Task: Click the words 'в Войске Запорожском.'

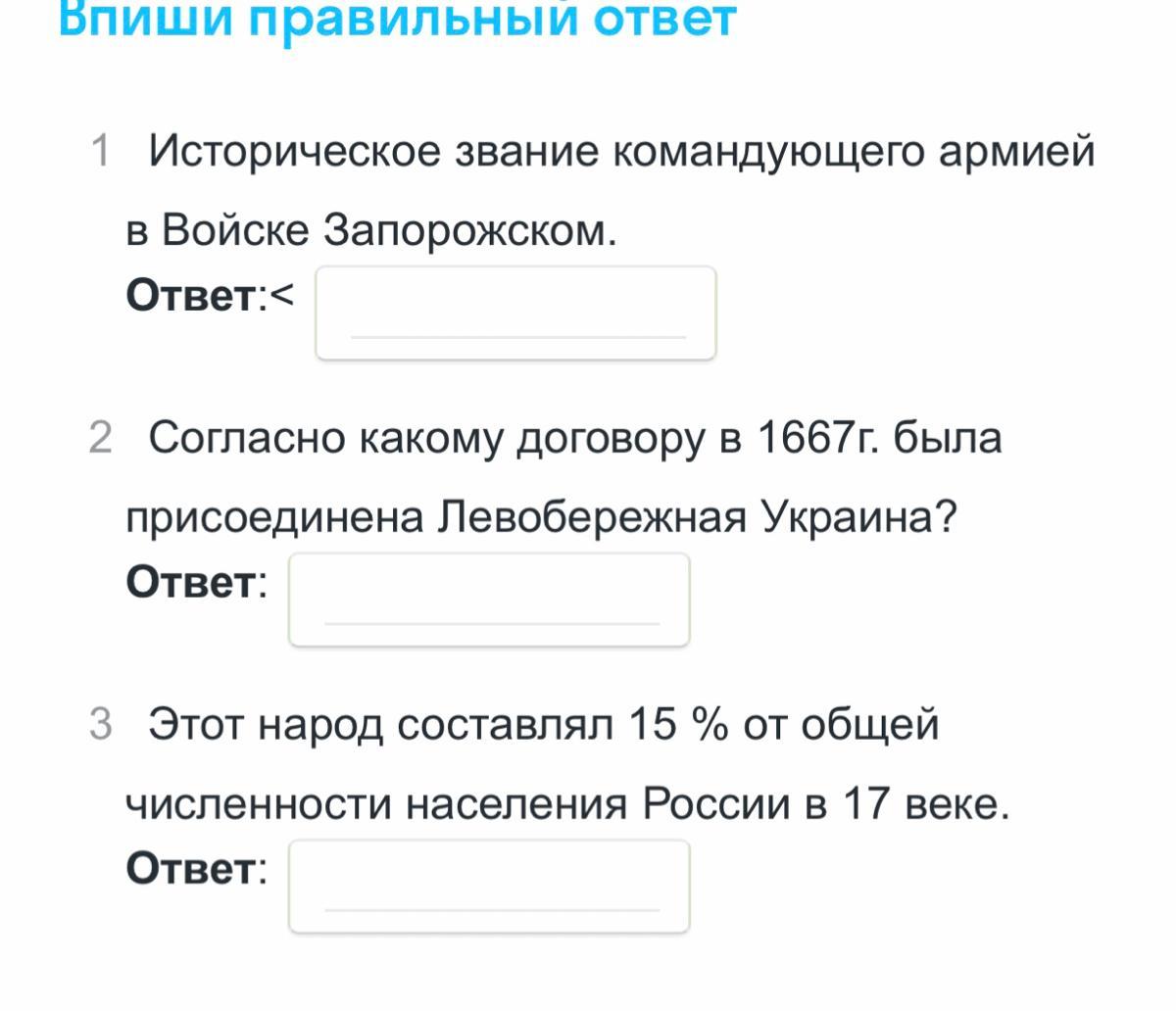Action: point(372,231)
